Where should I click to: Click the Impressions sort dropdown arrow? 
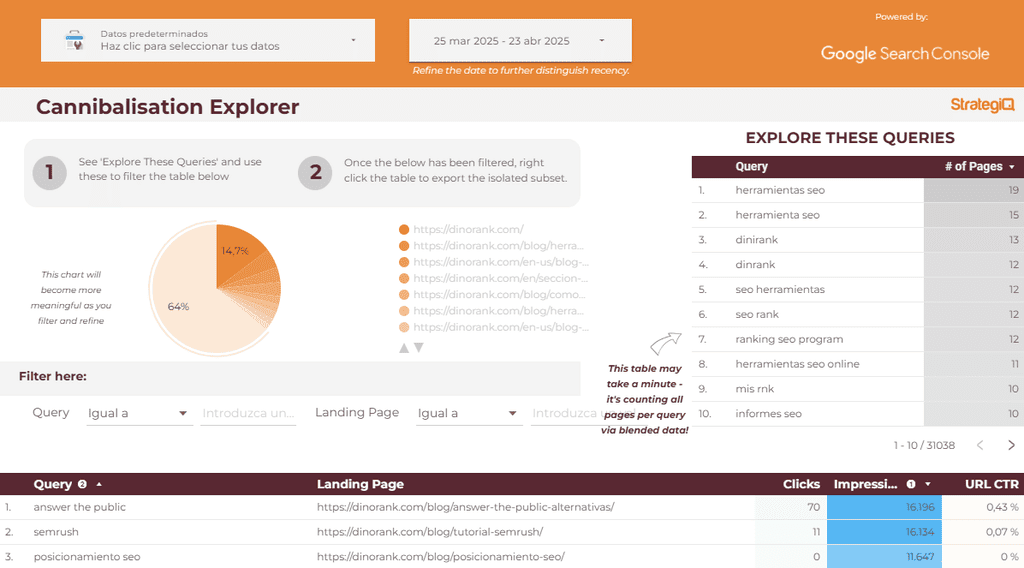tap(928, 484)
